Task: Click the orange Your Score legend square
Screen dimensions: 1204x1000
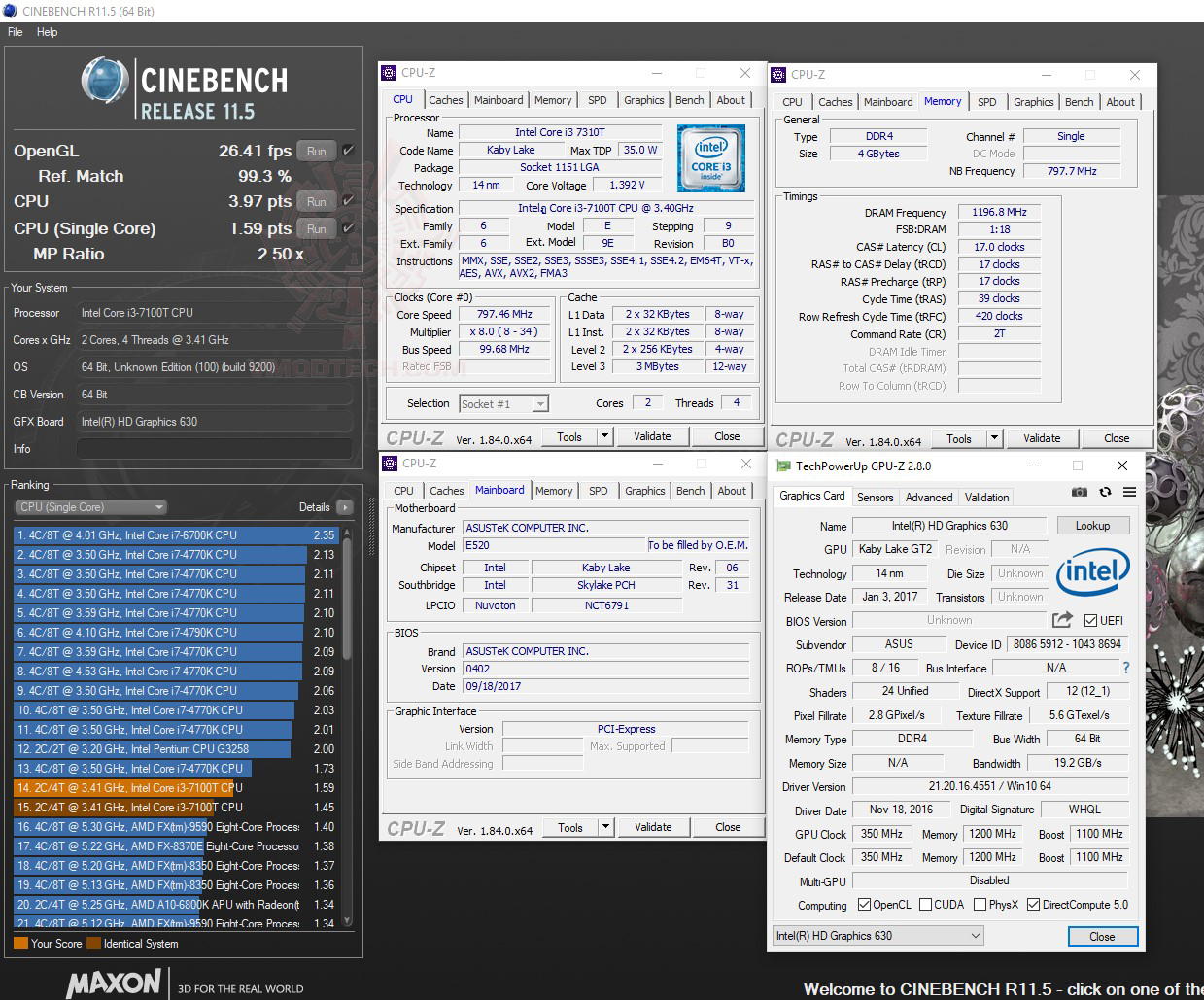Action: pyautogui.click(x=20, y=943)
